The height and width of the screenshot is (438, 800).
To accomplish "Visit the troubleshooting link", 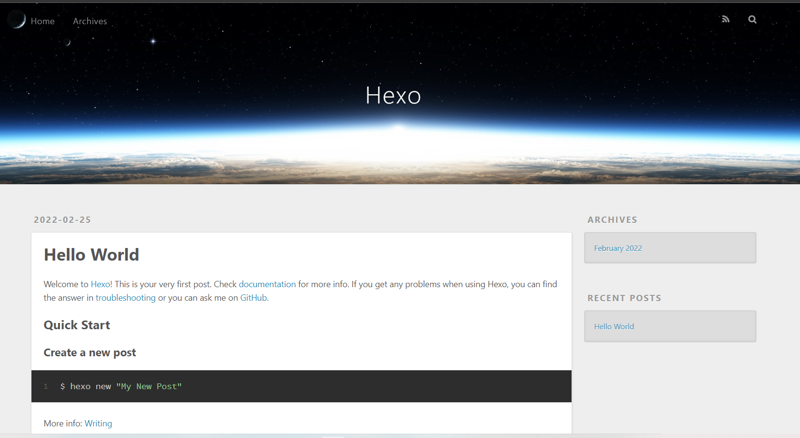I will (125, 298).
